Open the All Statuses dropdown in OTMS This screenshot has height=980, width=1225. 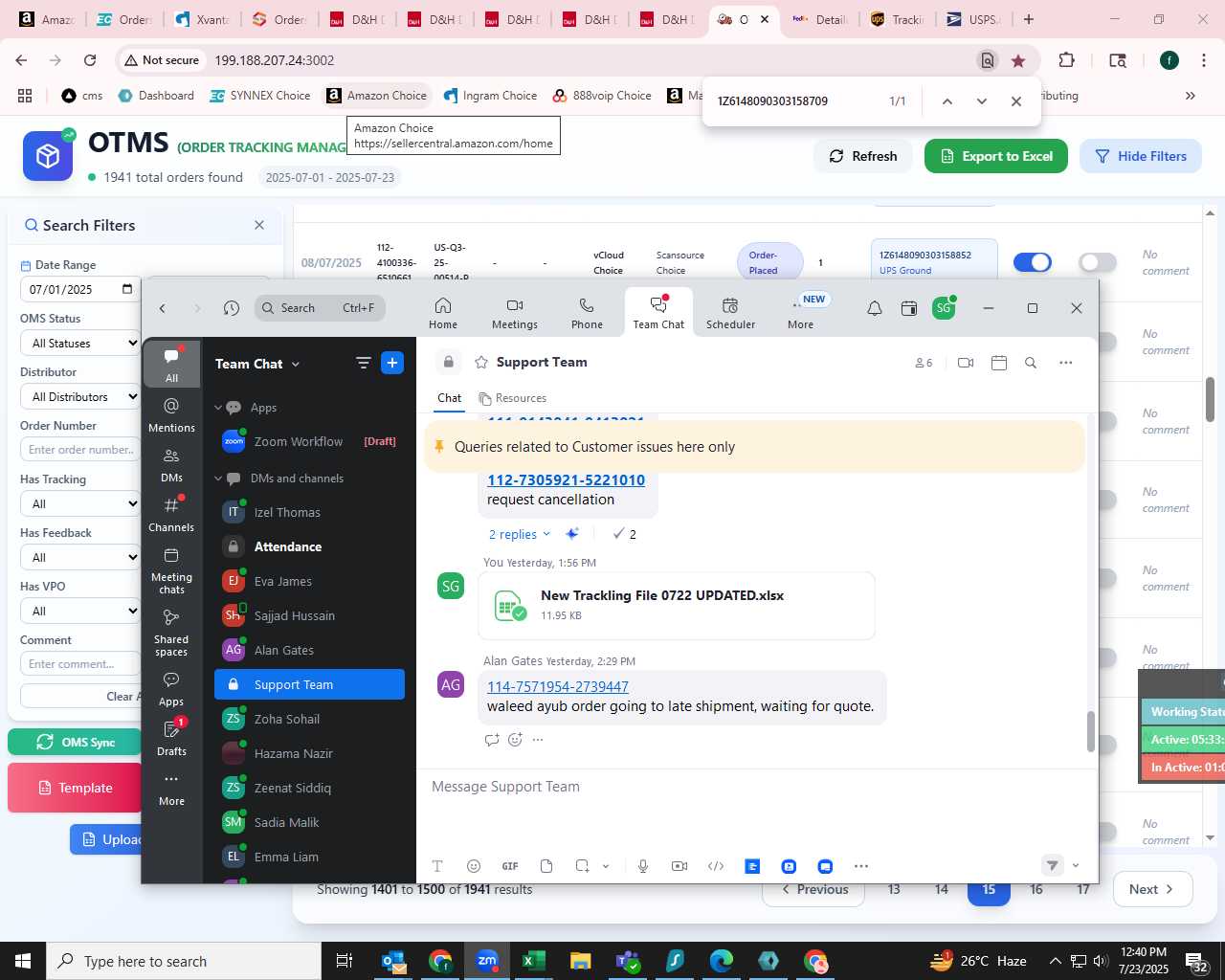pyautogui.click(x=80, y=343)
